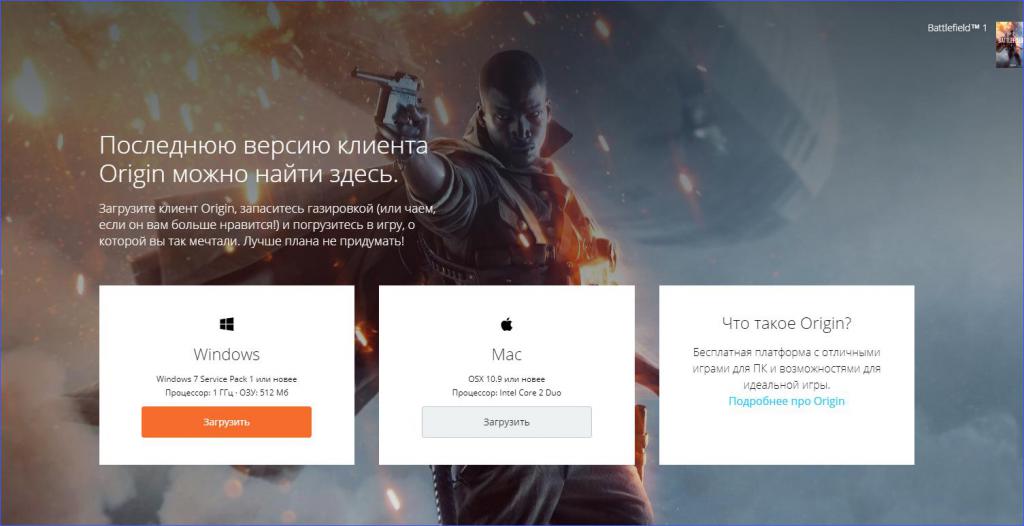Viewport: 1024px width, 526px height.
Task: Click the Последнюю версию клиента Origin headline
Action: click(x=264, y=159)
